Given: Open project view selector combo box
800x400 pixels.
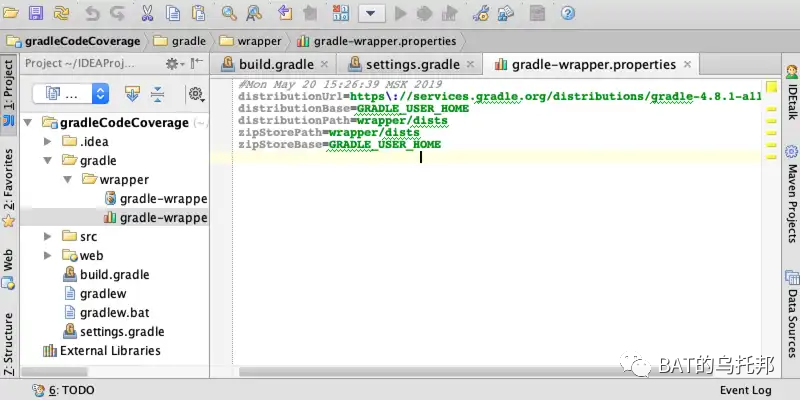Looking at the screenshot, I should coord(70,93).
